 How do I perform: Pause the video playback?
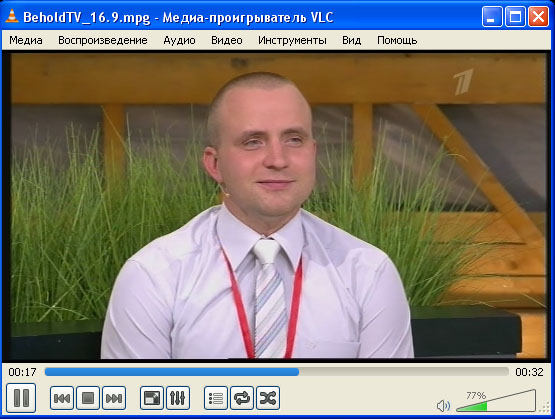21,398
